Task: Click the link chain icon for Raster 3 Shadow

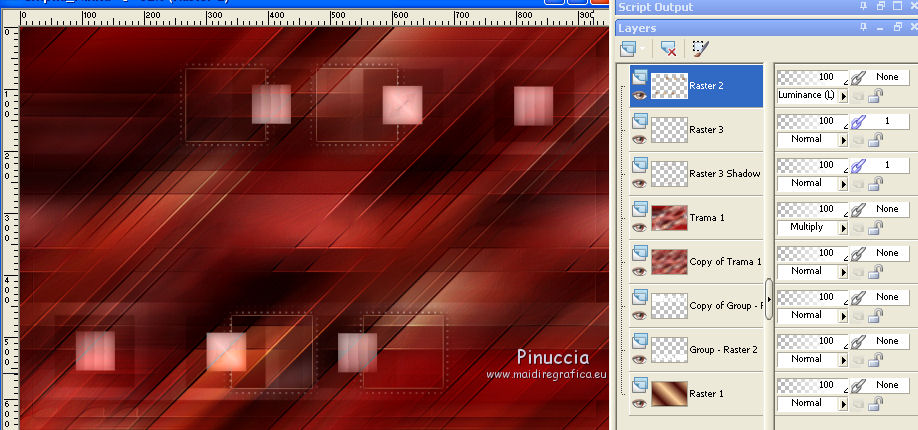Action: (x=858, y=165)
